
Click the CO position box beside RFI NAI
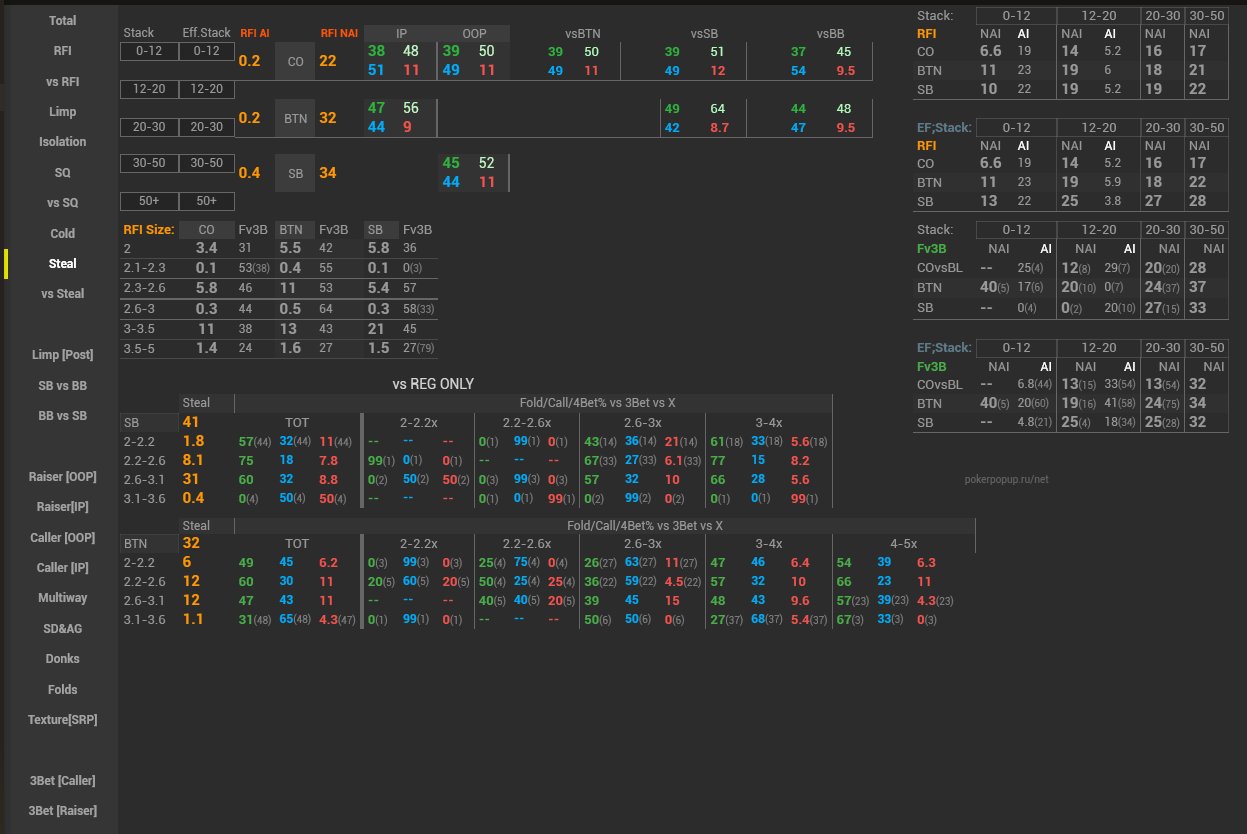(295, 61)
